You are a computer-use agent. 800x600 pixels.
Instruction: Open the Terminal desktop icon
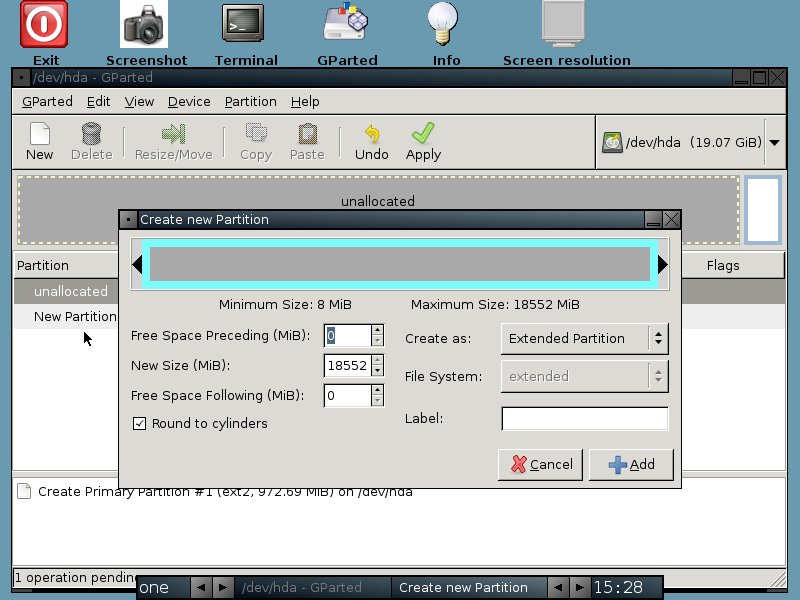[243, 23]
